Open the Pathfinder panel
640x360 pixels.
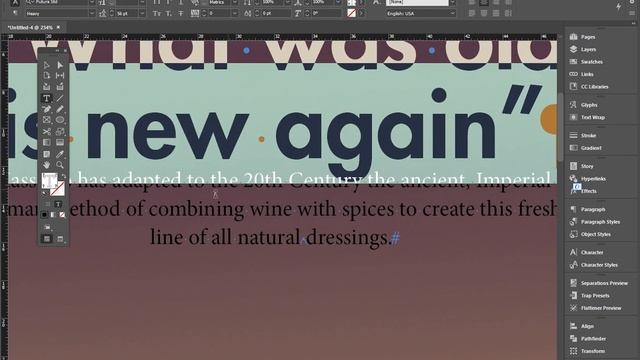click(x=588, y=338)
